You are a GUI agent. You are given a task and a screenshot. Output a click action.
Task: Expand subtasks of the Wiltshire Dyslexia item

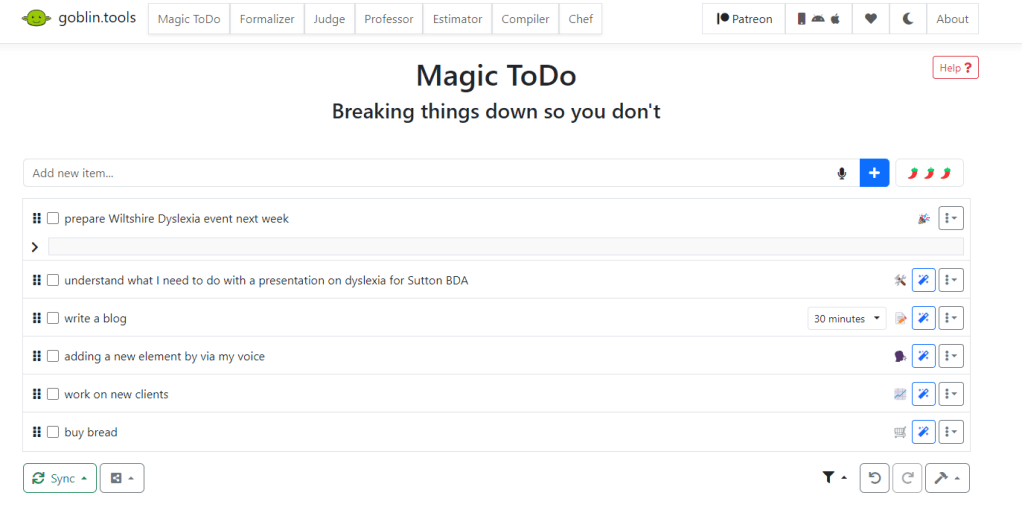point(35,247)
